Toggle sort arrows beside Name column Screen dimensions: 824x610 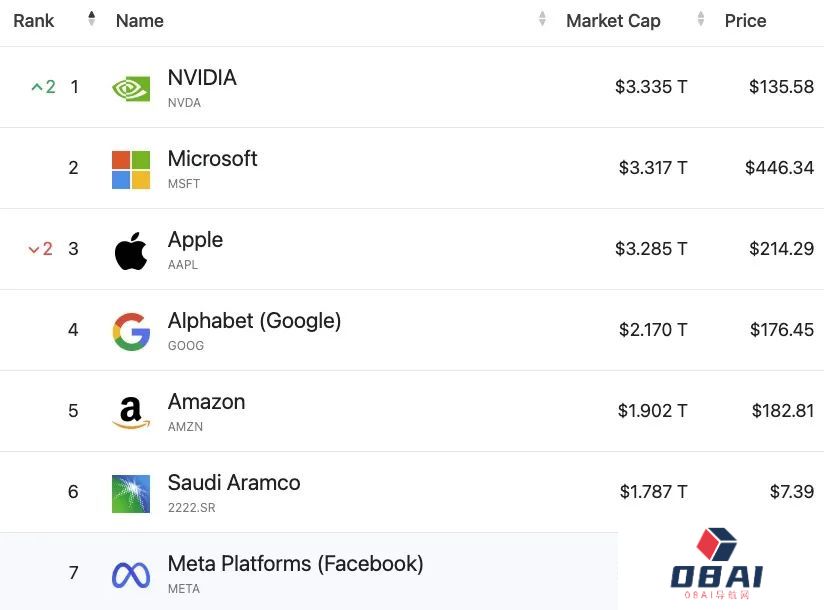pyautogui.click(x=542, y=19)
